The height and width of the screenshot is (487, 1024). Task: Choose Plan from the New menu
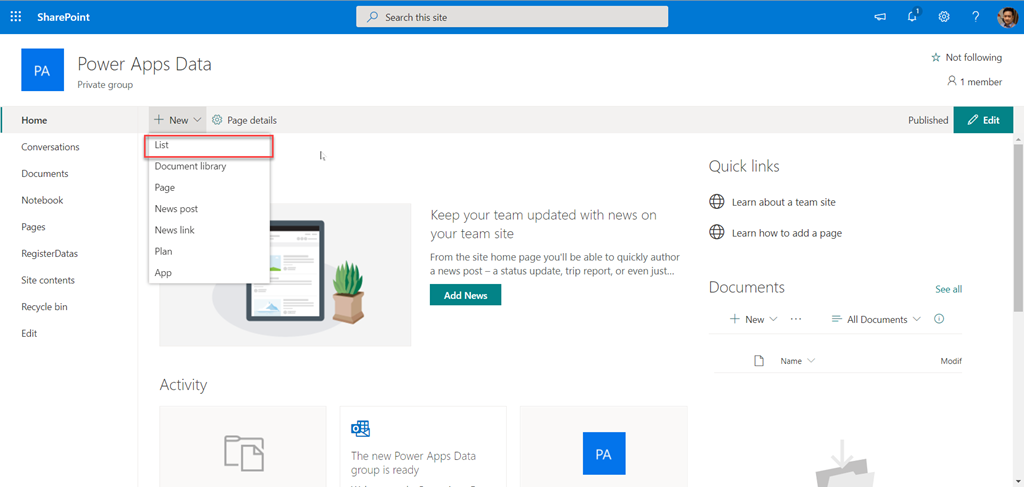pos(209,251)
